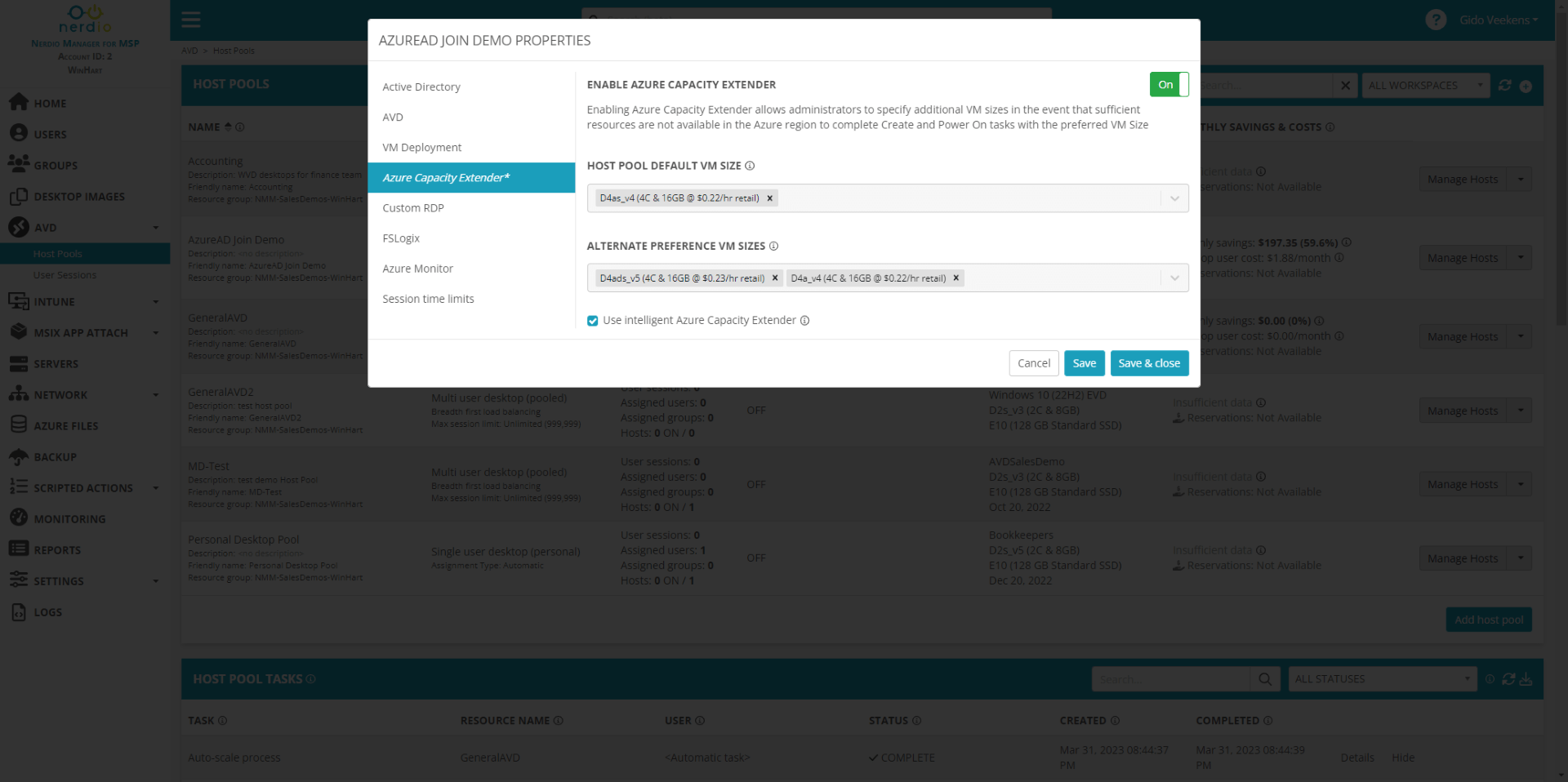This screenshot has height=782, width=1568.
Task: Open the All Statuses dropdown
Action: (x=1383, y=679)
